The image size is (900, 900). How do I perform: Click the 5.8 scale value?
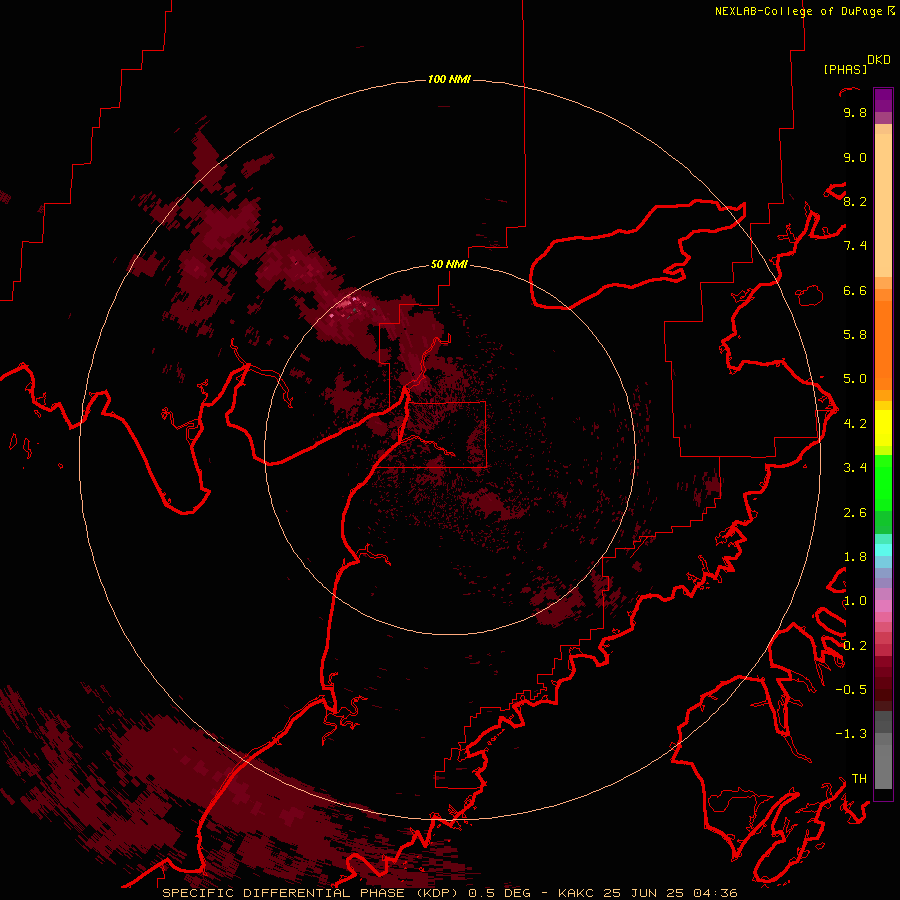pyautogui.click(x=855, y=335)
